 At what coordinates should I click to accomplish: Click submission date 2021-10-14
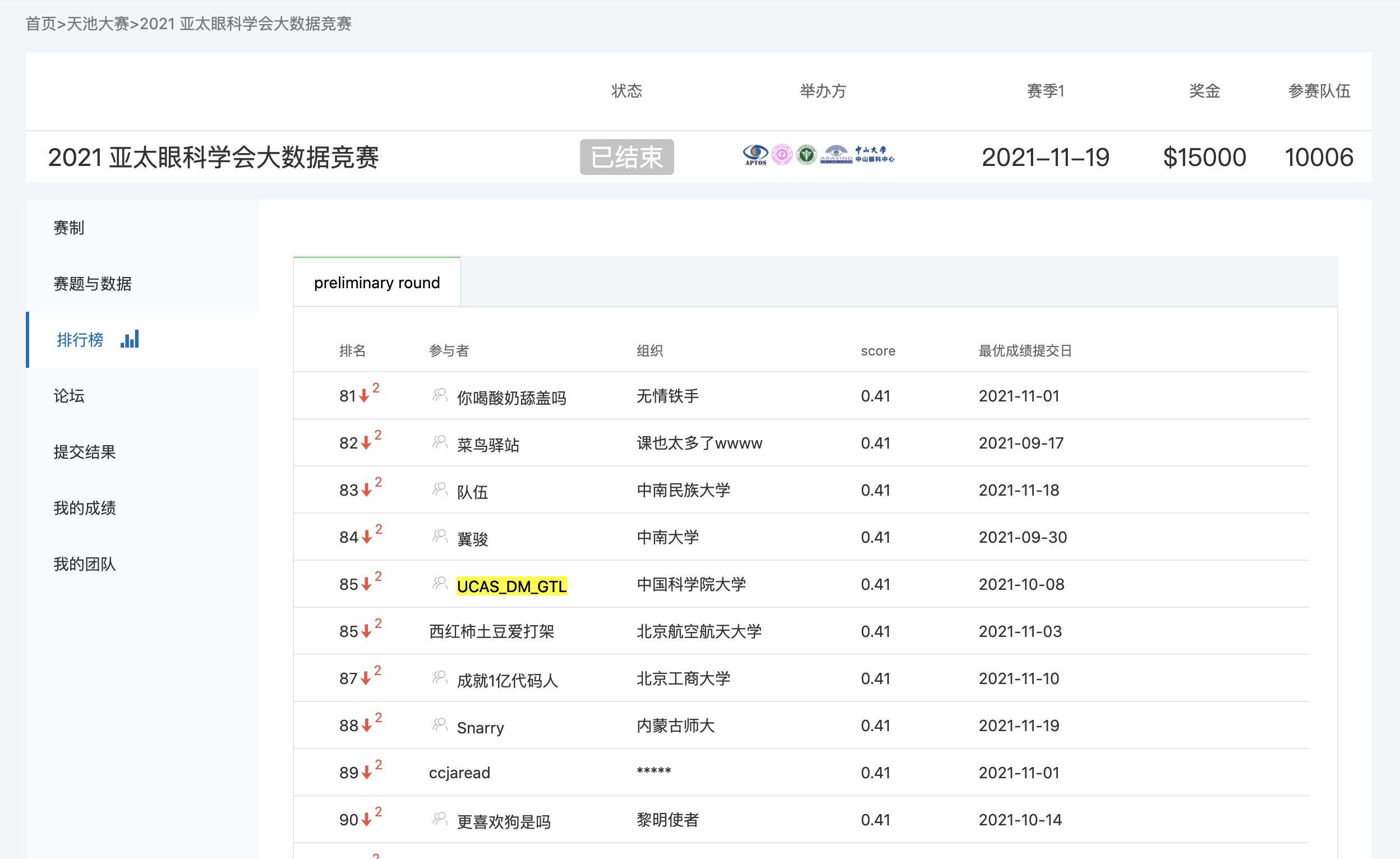(x=1020, y=820)
